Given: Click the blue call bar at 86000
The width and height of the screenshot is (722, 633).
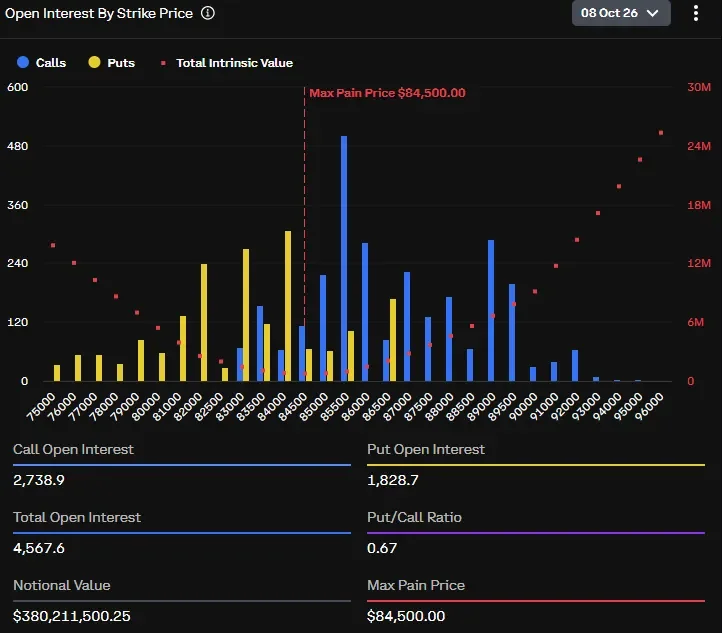Looking at the screenshot, I should tap(365, 312).
